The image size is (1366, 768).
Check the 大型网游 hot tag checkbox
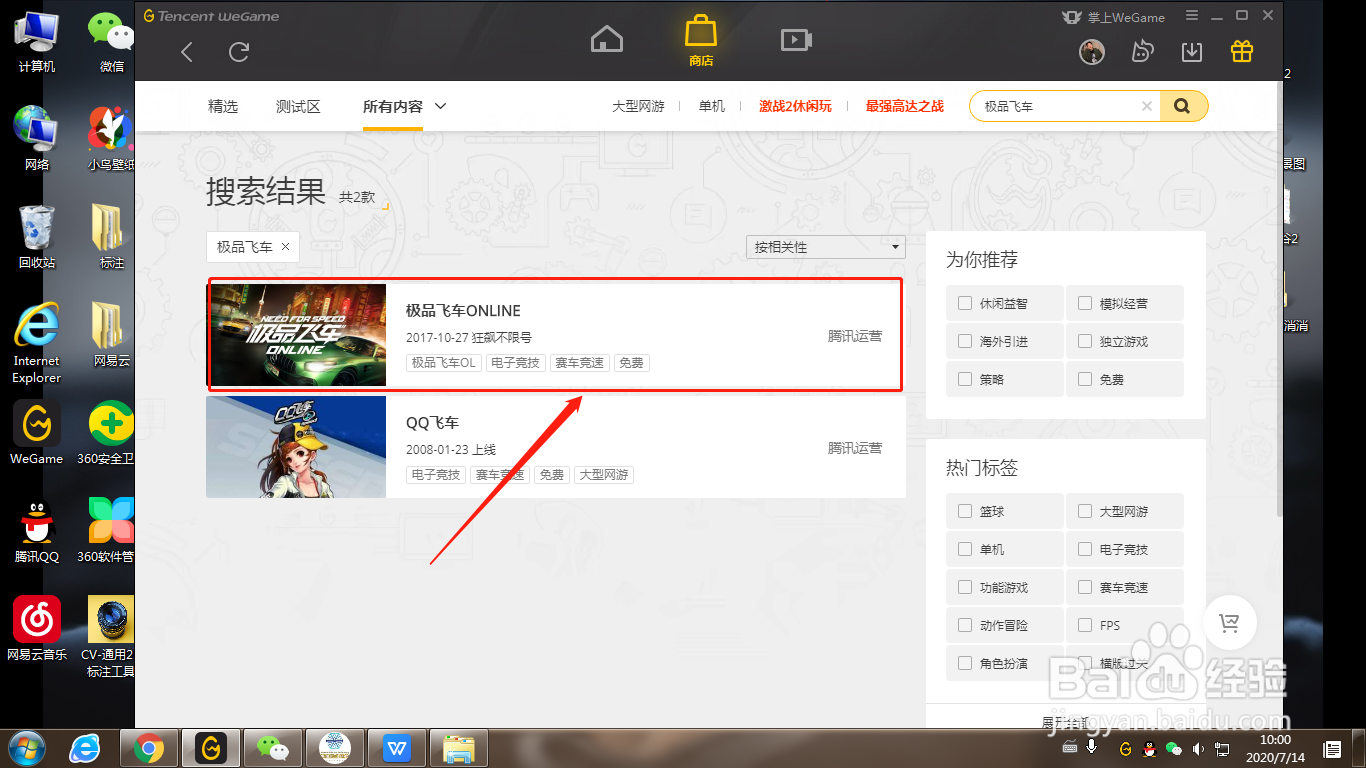(1085, 511)
